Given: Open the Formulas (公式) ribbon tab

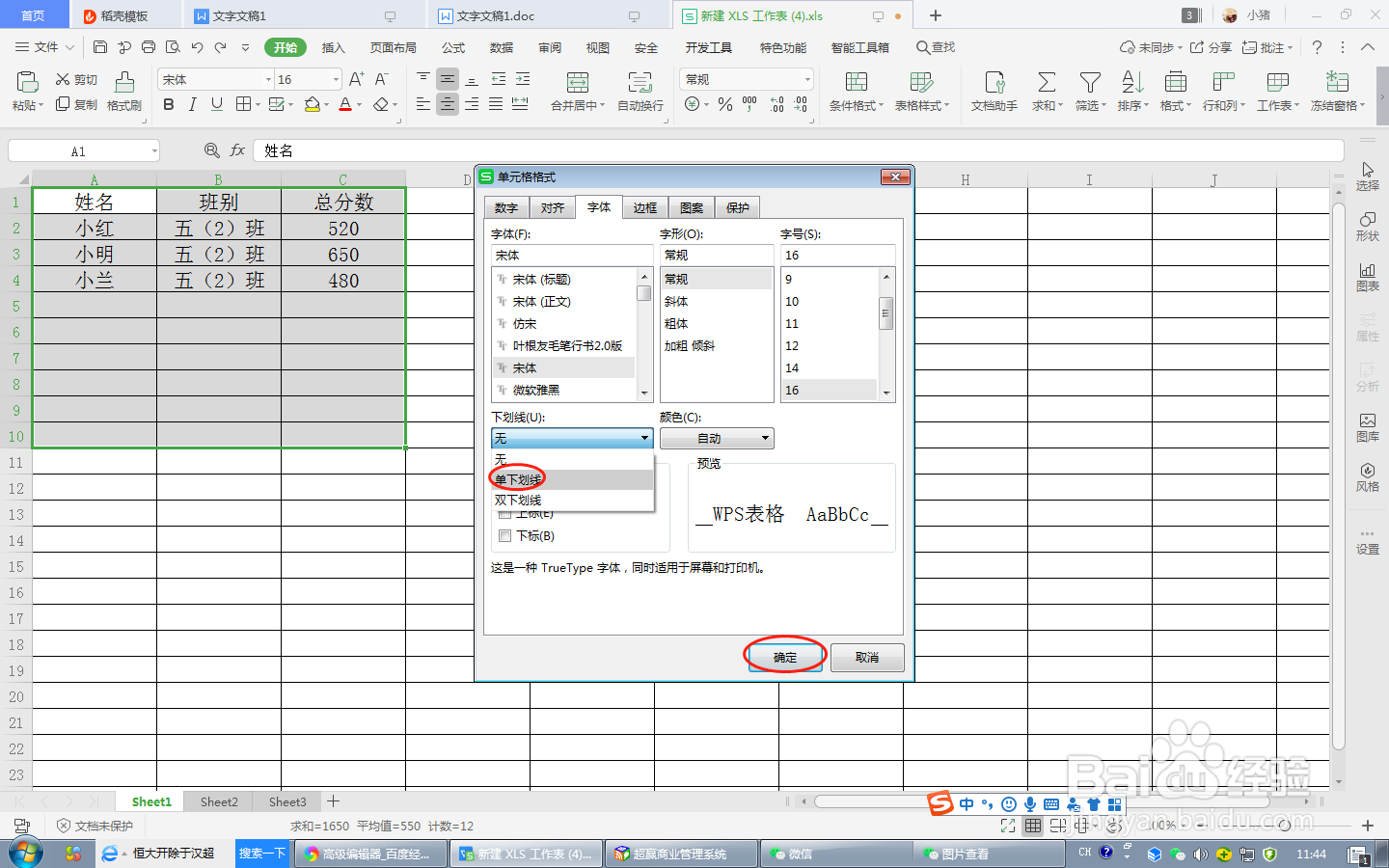Looking at the screenshot, I should (x=453, y=47).
